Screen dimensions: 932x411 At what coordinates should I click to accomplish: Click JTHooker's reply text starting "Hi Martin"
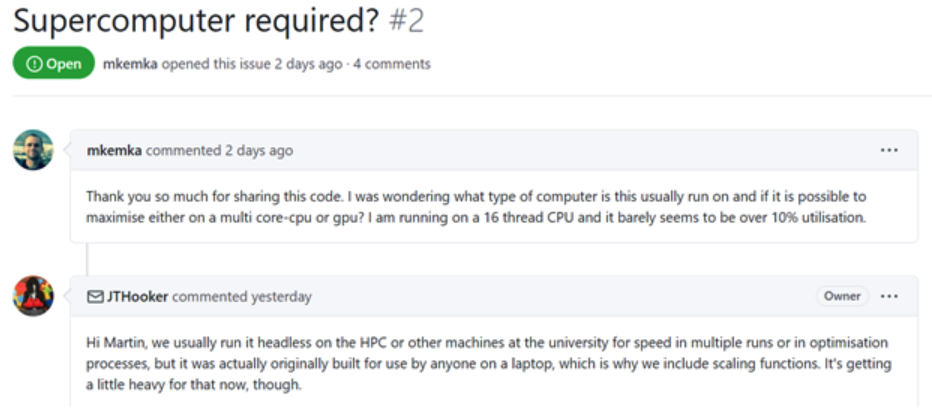470,364
